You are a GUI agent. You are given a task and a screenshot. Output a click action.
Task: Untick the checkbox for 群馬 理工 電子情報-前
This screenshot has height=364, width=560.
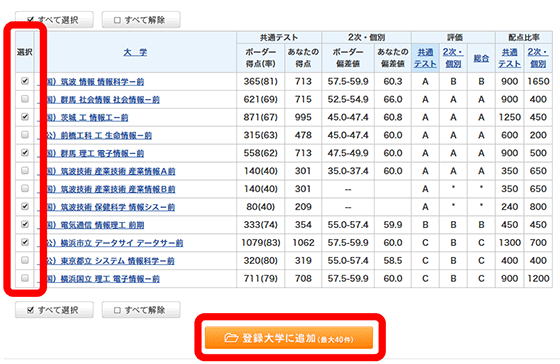(25, 153)
